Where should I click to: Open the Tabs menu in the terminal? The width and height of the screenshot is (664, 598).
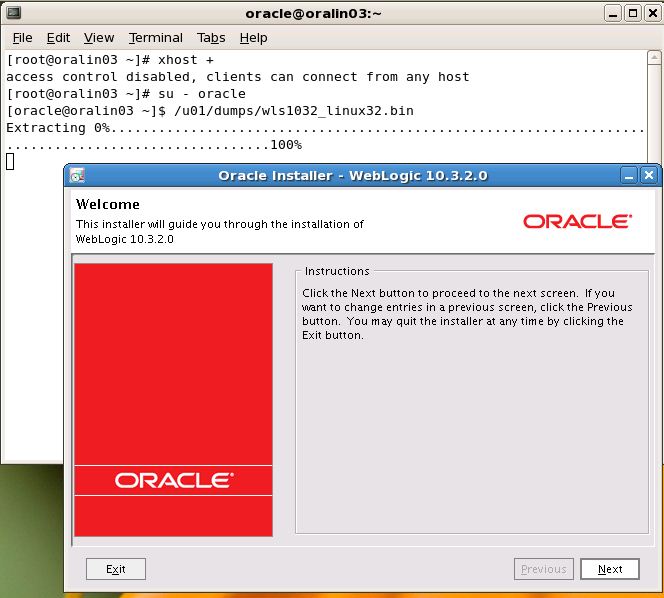[x=211, y=38]
